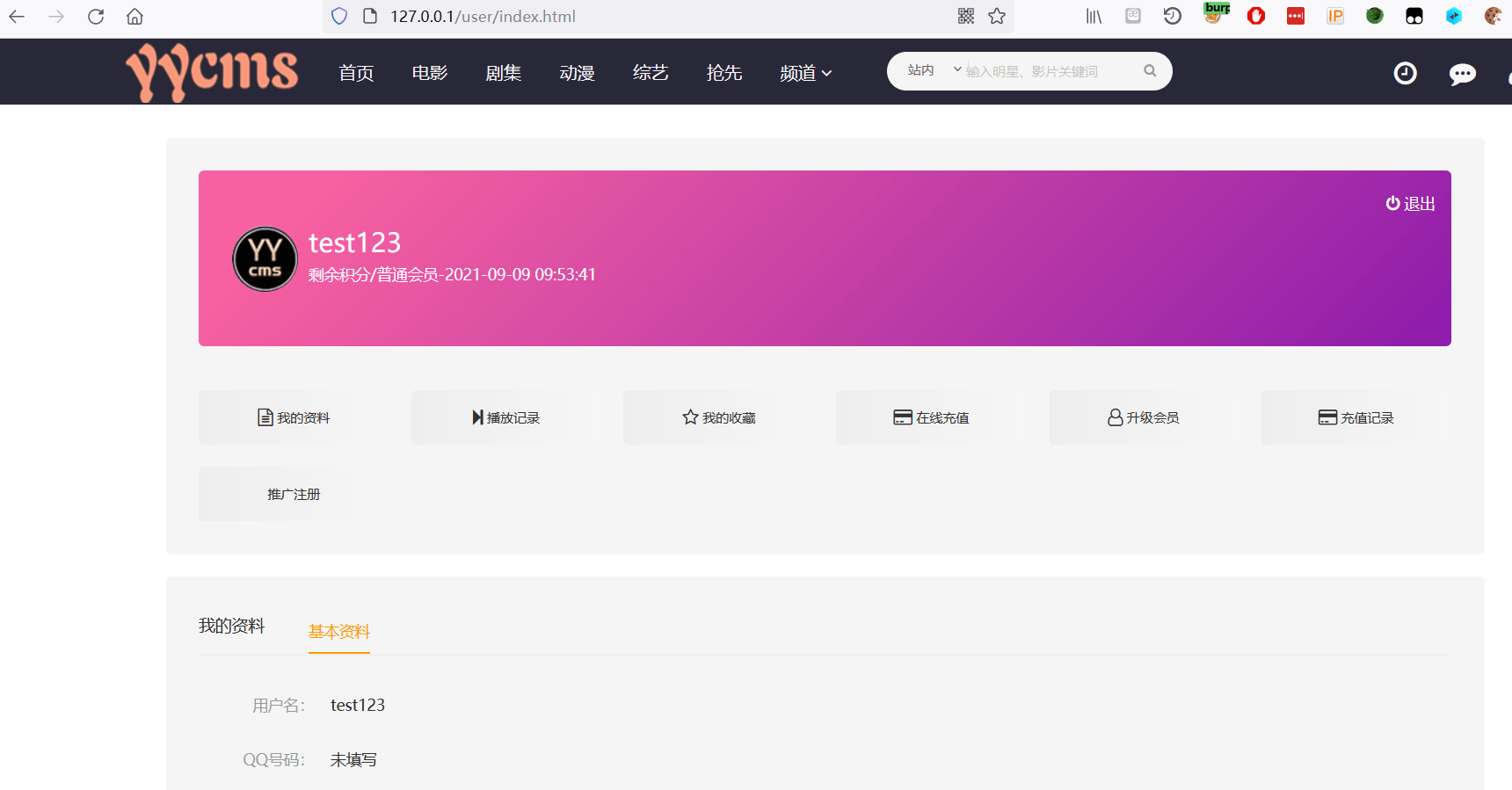1512x790 pixels.
Task: Click the browser back arrow
Action: 17,17
